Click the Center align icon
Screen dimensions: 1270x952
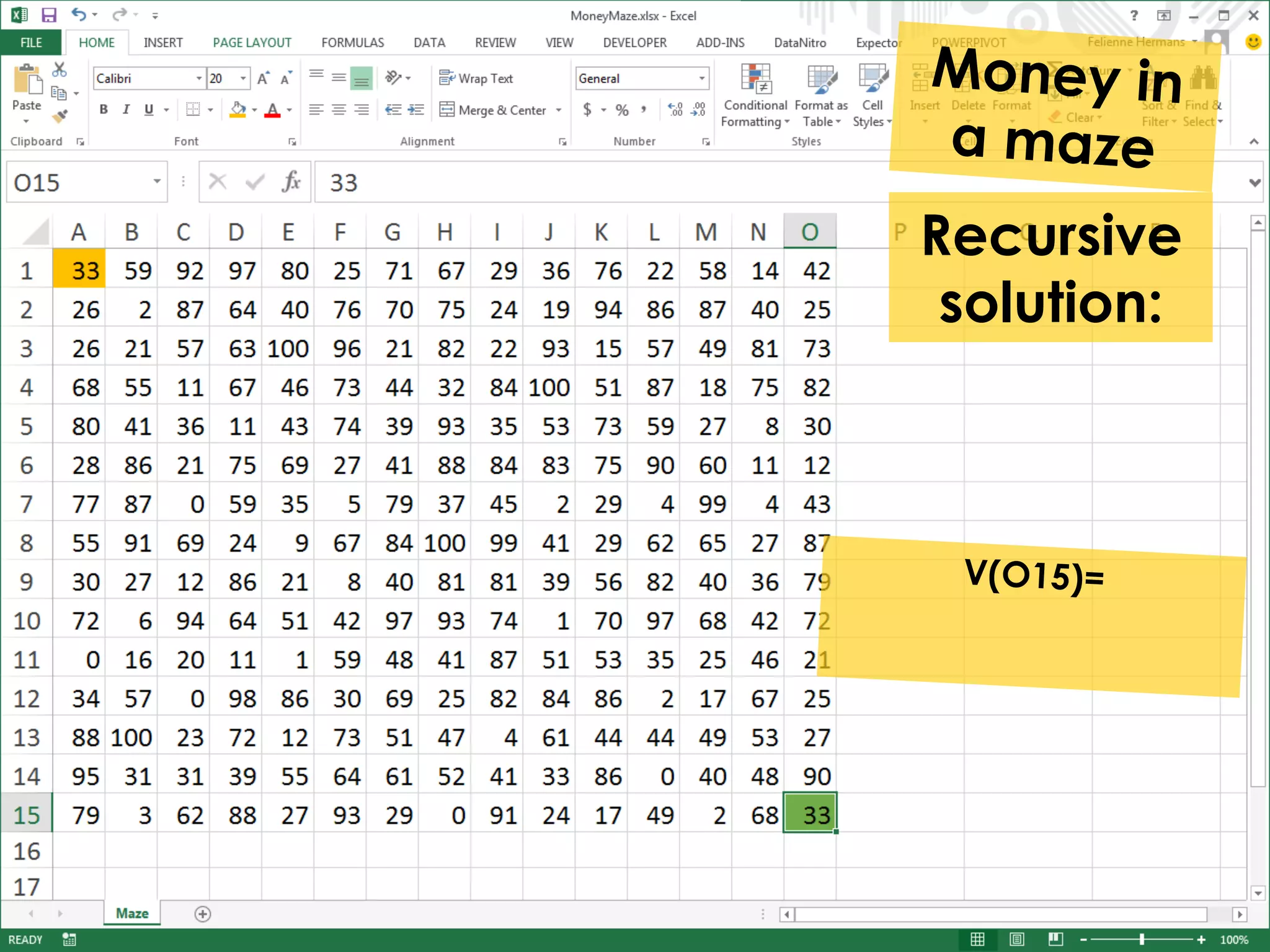click(x=339, y=110)
